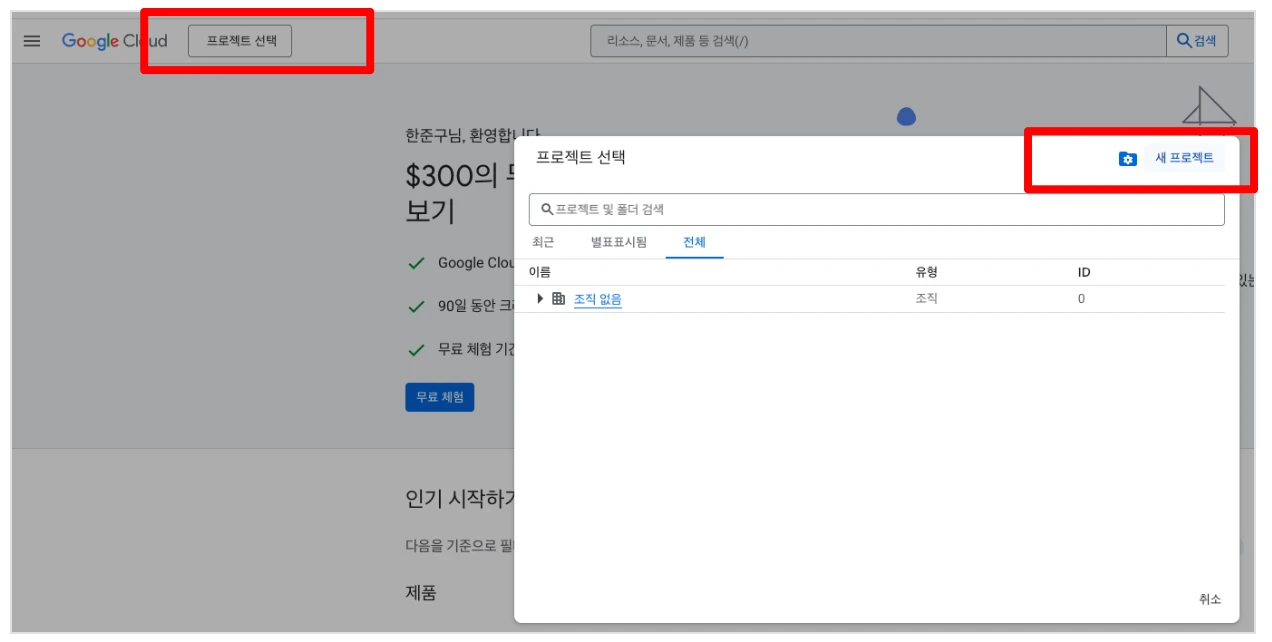Switch to the 별표표시됨 tab
The height and width of the screenshot is (642, 1272).
click(x=618, y=242)
